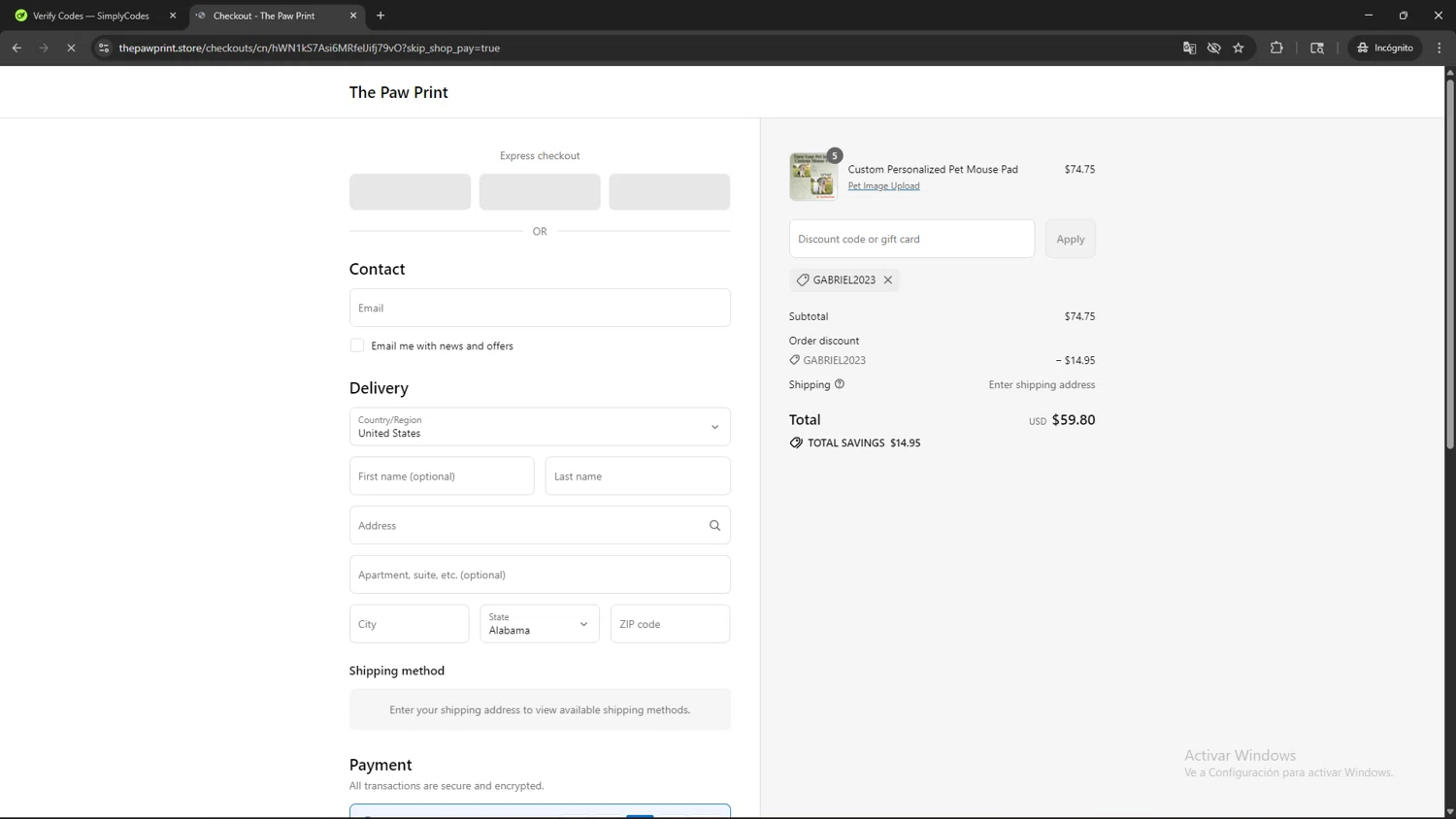Switch to Verify Codes — SimplyCodes tab

pyautogui.click(x=90, y=16)
